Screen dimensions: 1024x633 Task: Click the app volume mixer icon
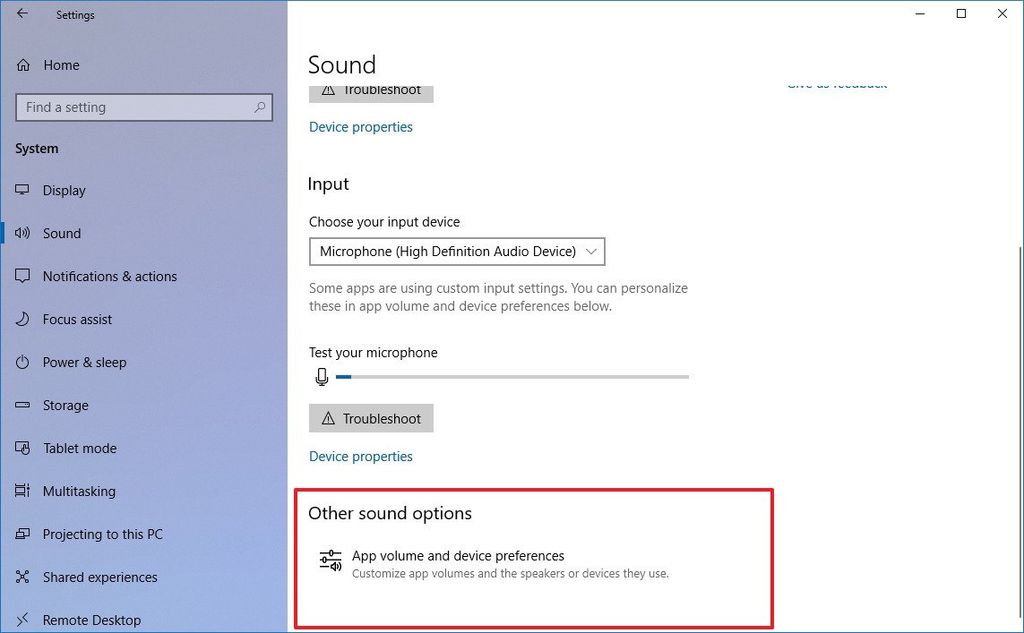click(330, 560)
